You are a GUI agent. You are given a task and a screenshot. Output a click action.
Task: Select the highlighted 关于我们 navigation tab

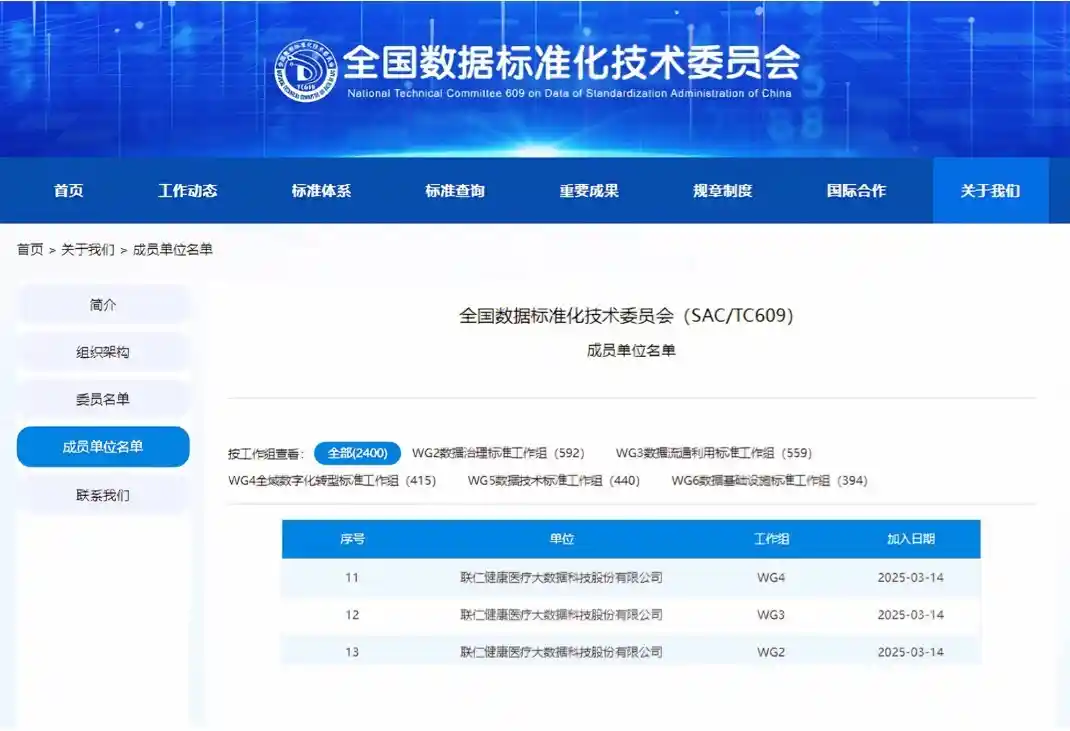coord(990,190)
